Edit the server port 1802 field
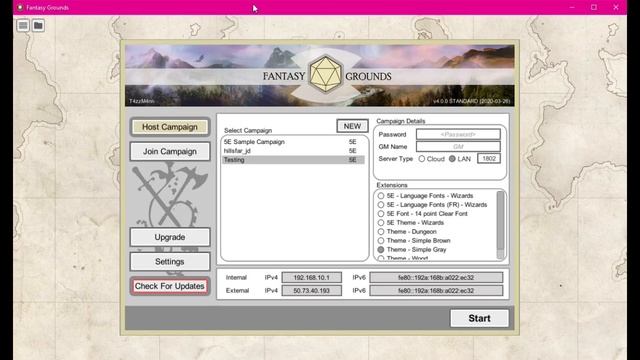 coord(489,158)
